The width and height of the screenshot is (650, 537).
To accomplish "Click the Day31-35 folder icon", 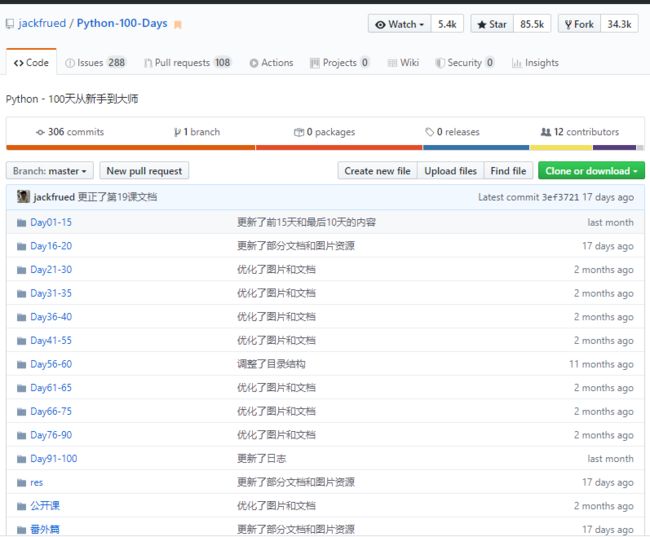I will [22, 294].
